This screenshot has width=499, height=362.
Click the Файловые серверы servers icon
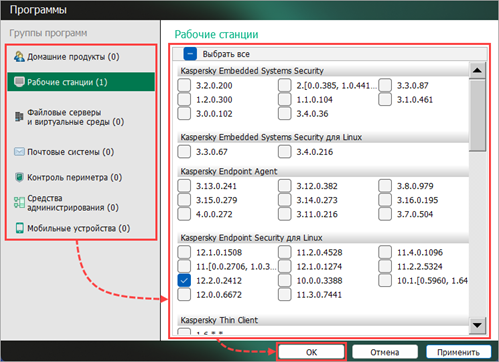(19, 117)
